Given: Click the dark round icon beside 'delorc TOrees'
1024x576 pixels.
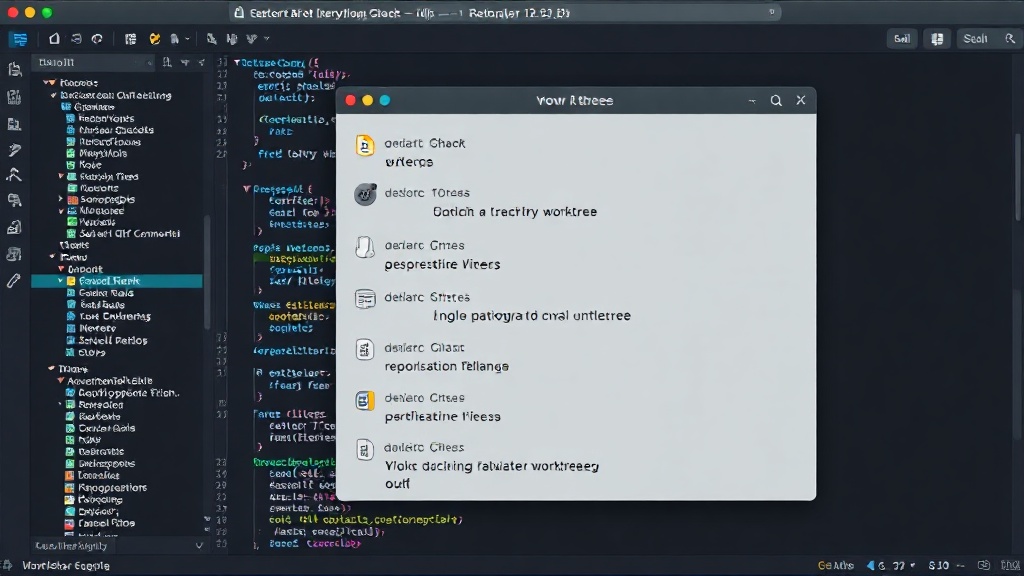Looking at the screenshot, I should (x=365, y=194).
